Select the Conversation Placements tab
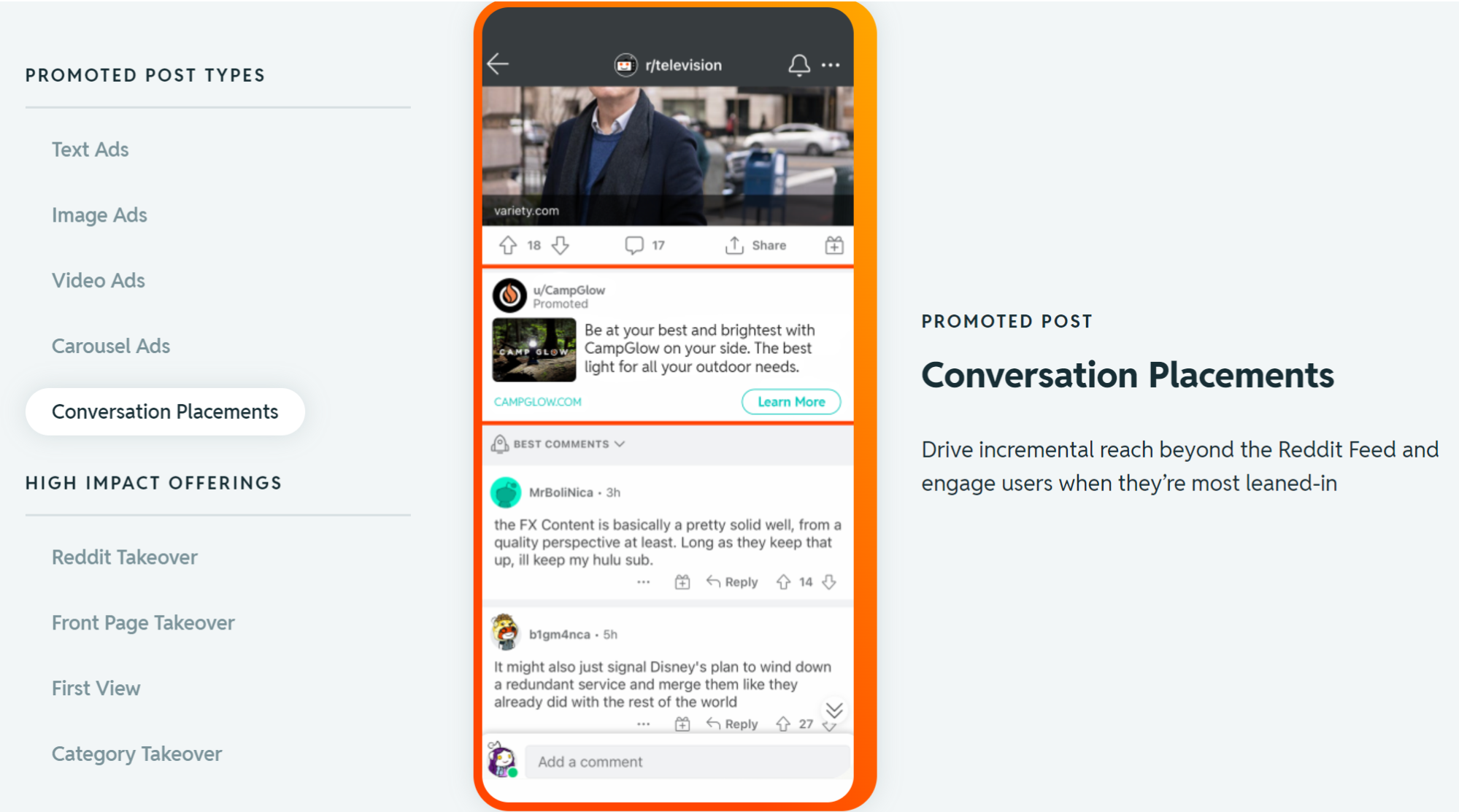 click(x=165, y=411)
